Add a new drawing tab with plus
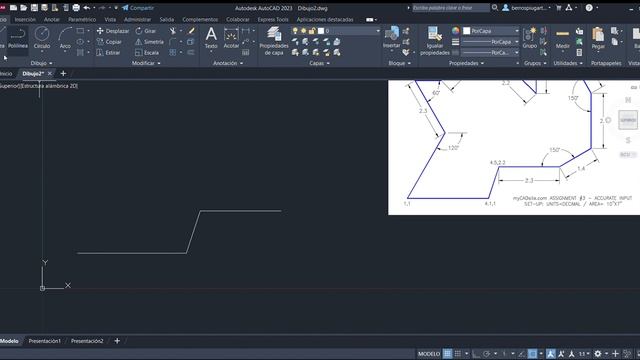640x360 pixels. pos(63,73)
